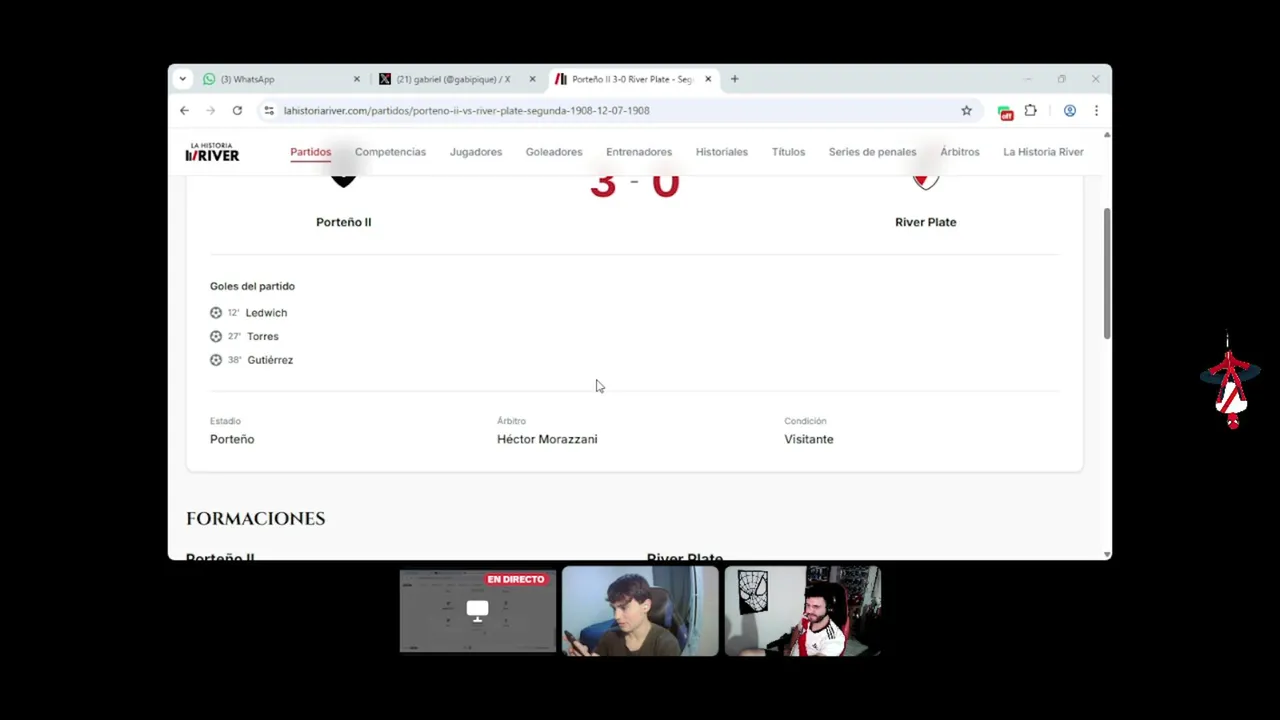Click the FORMACIONES heading
Viewport: 1280px width, 720px height.
(255, 518)
